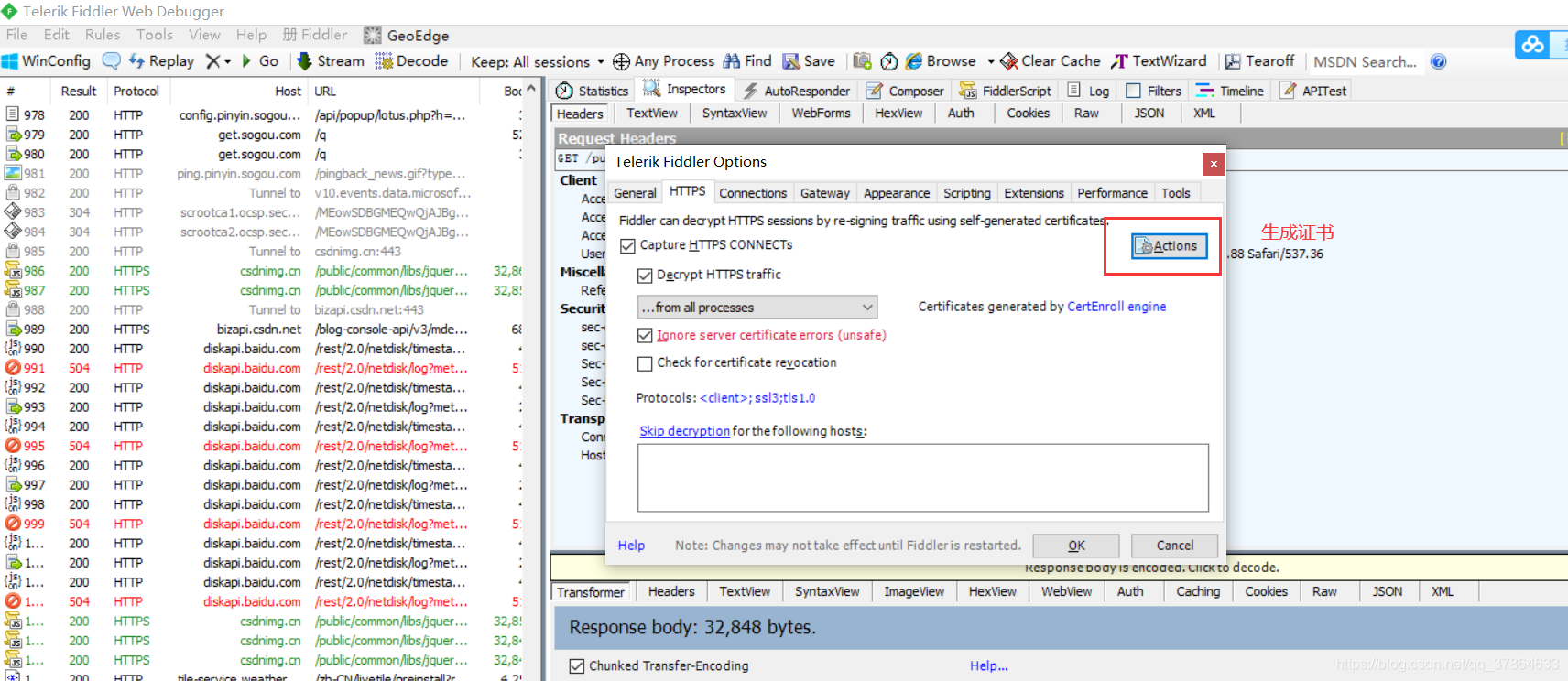Screen dimensions: 1568x681
Task: Open the from all processes dropdown
Action: [x=757, y=308]
